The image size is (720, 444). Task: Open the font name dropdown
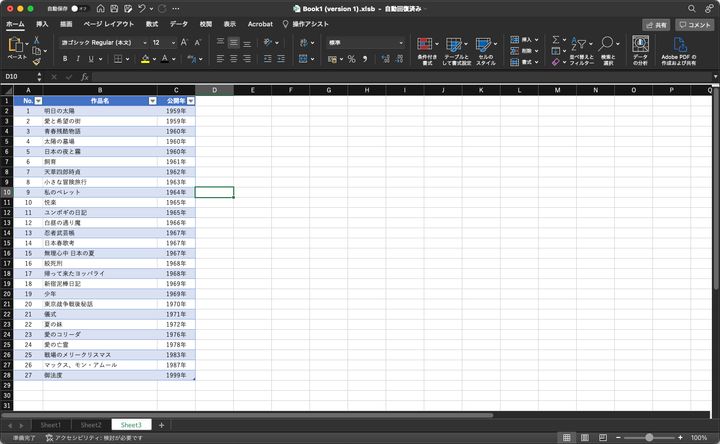[x=141, y=43]
